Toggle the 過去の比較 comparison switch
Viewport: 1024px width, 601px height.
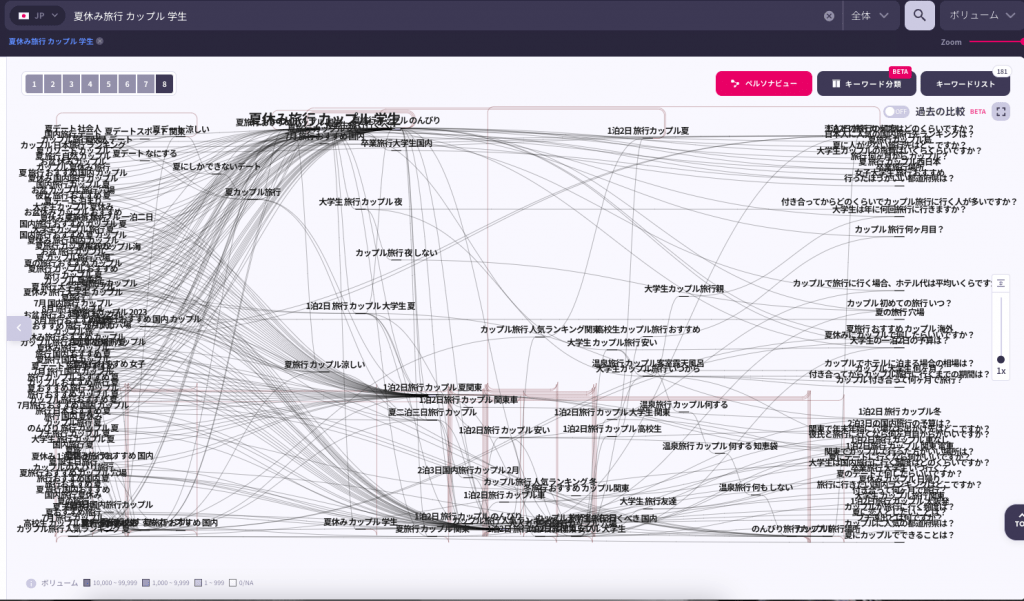pyautogui.click(x=897, y=111)
